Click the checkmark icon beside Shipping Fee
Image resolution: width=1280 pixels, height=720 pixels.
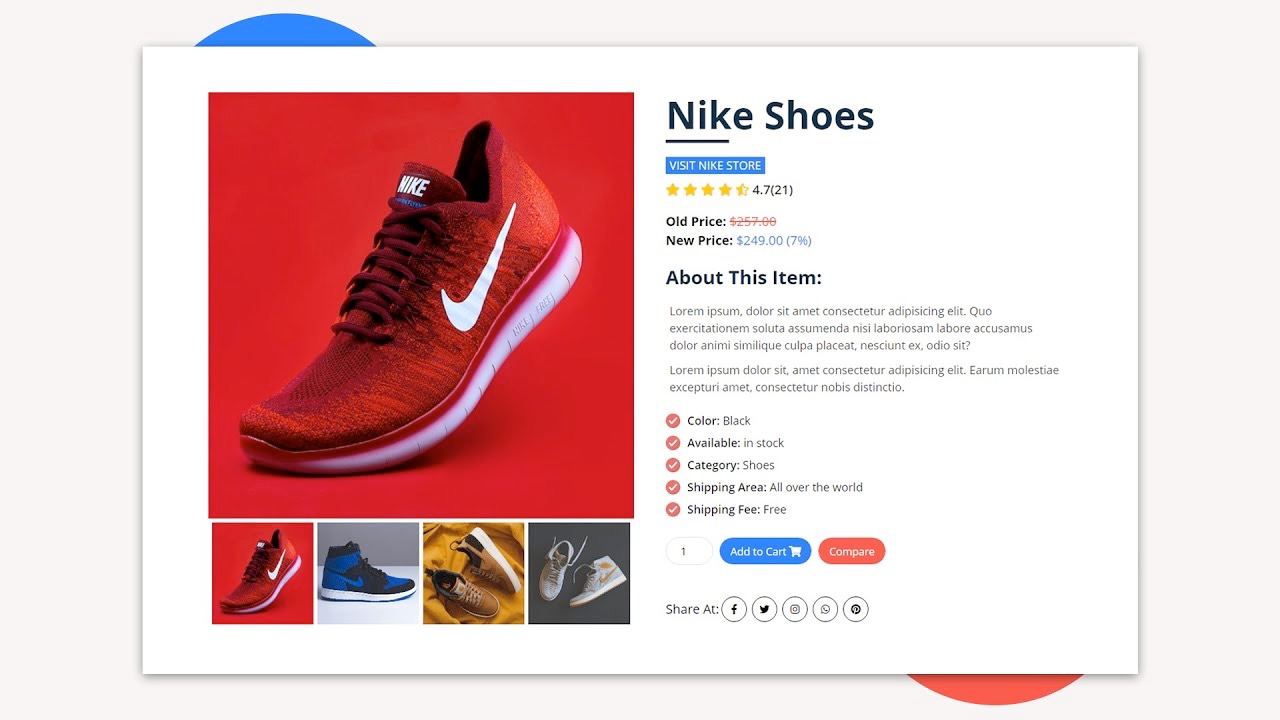pyautogui.click(x=673, y=510)
